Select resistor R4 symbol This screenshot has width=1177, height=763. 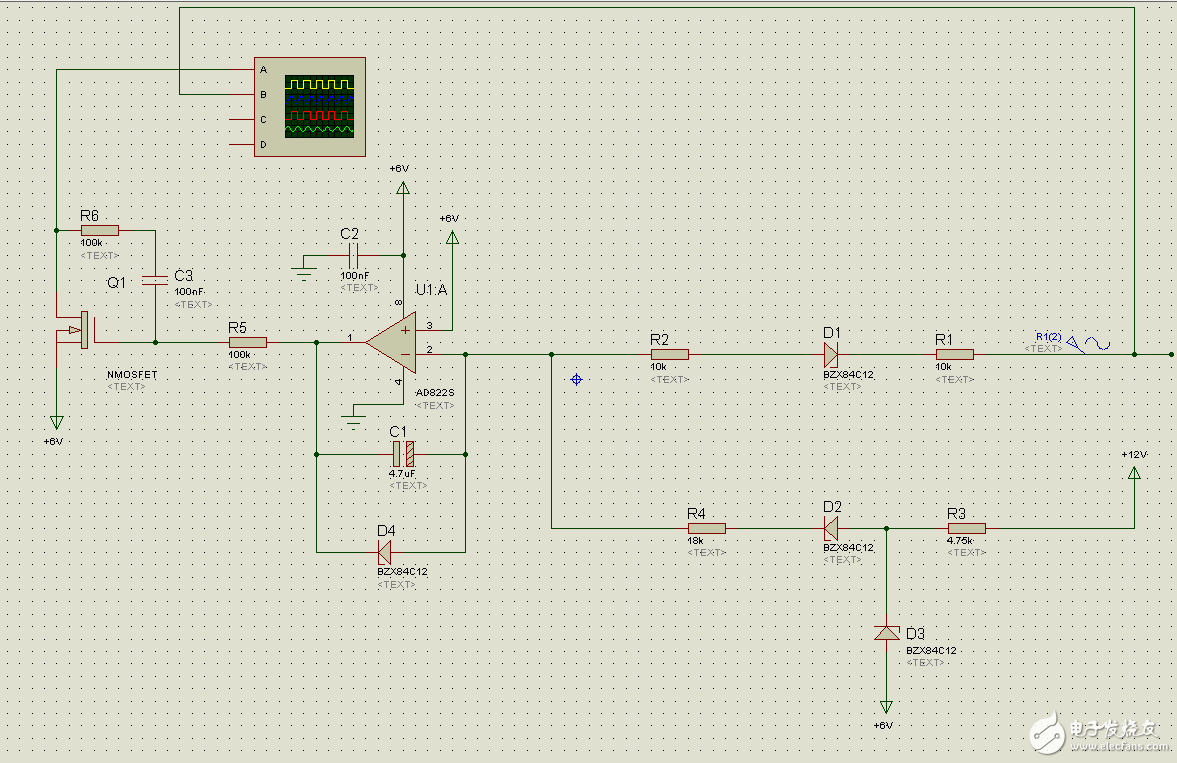(706, 528)
